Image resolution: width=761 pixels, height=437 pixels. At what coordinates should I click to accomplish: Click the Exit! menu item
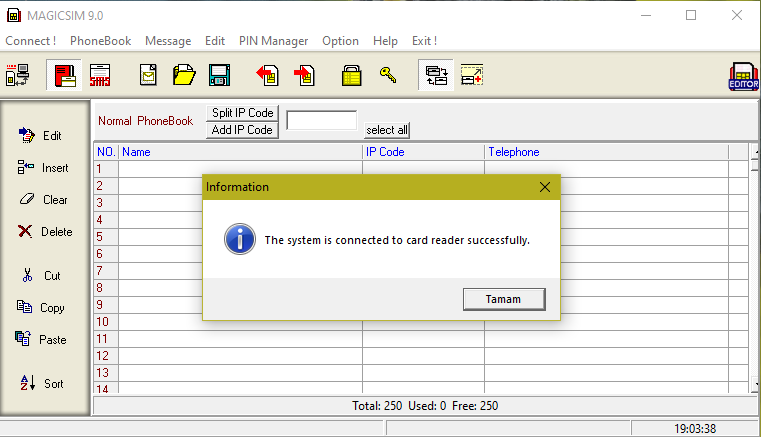click(x=424, y=41)
